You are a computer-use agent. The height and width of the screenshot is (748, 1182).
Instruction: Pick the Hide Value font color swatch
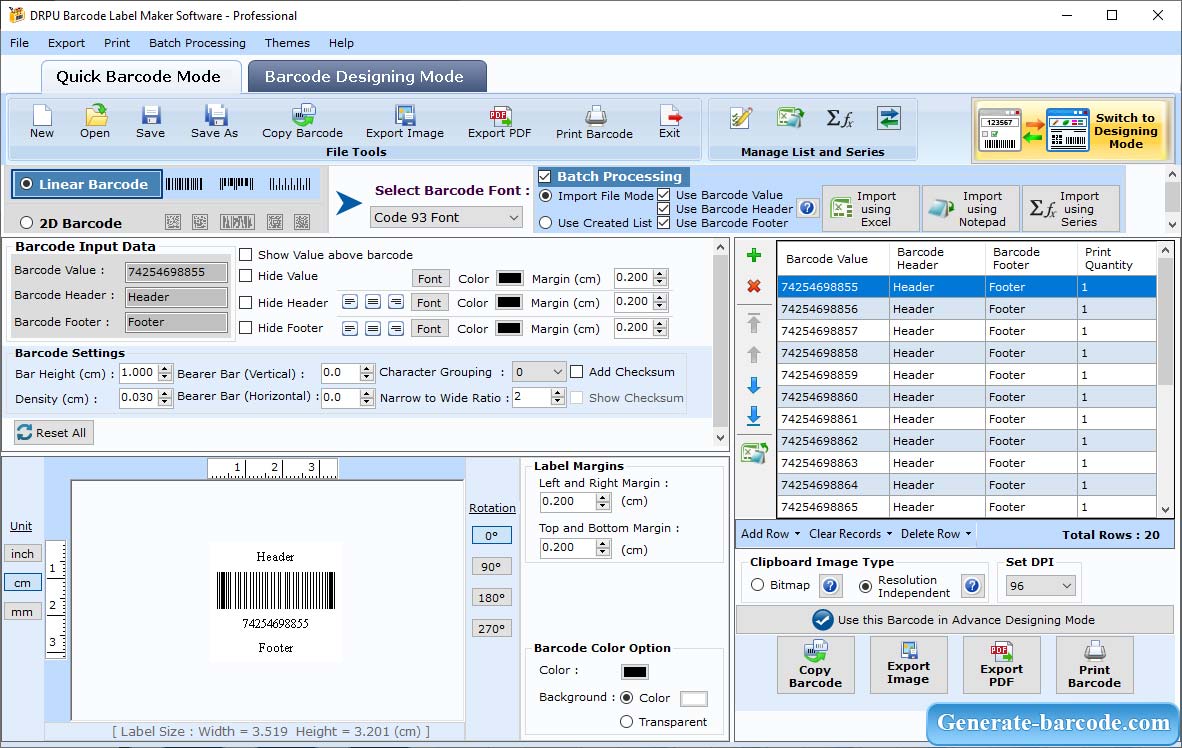[510, 278]
